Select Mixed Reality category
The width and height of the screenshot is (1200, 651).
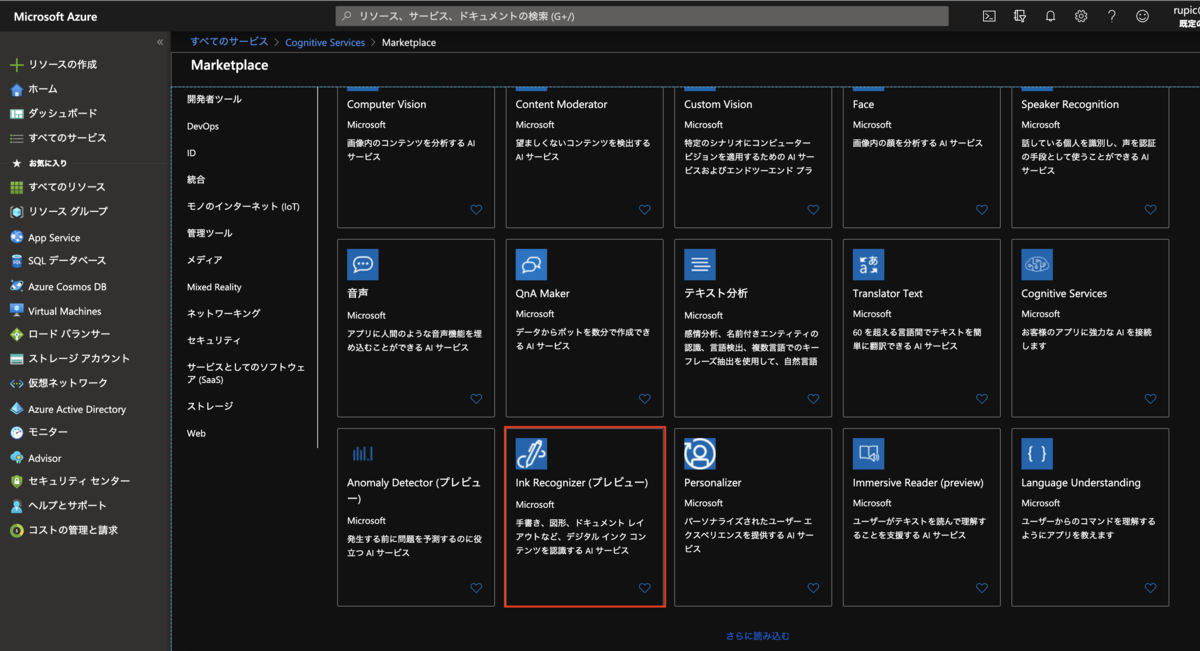click(214, 287)
